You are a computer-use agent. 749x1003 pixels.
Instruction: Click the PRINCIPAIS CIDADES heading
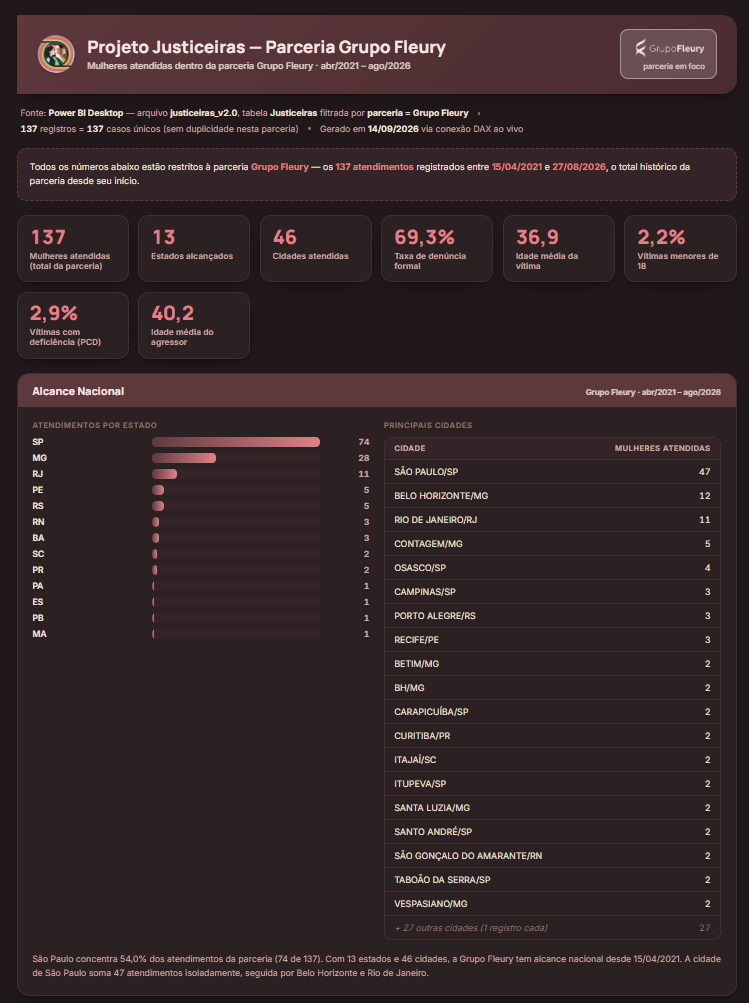click(428, 425)
